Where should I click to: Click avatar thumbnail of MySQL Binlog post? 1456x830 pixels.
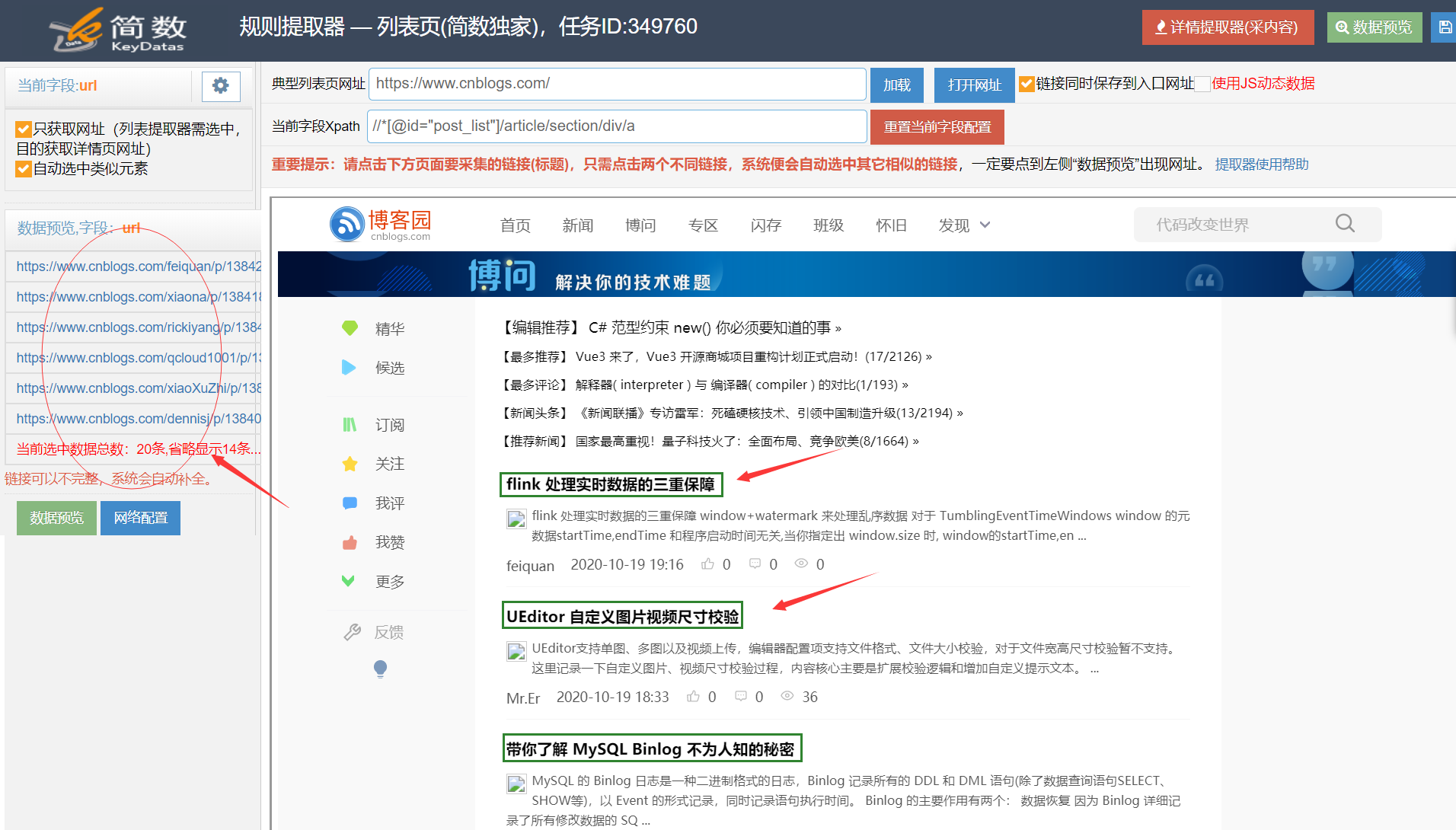pyautogui.click(x=516, y=784)
